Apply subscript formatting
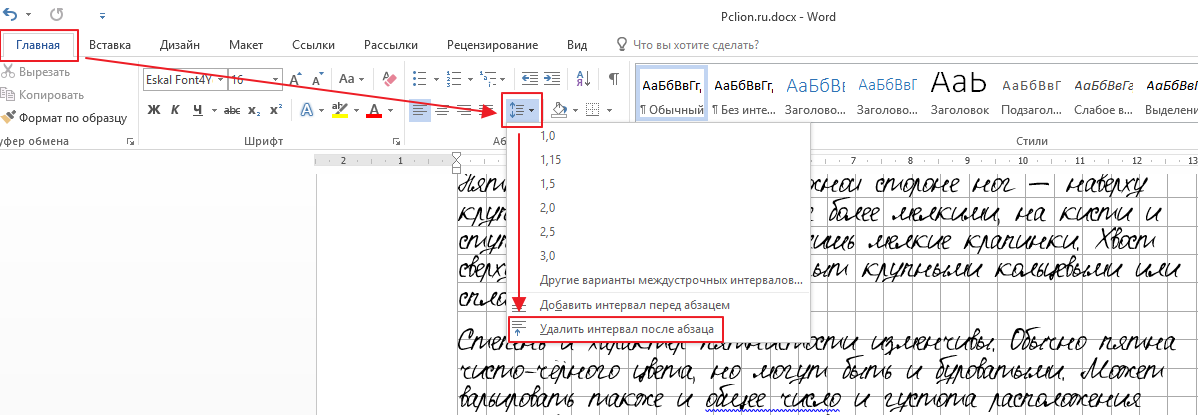The image size is (1198, 415). pos(254,110)
